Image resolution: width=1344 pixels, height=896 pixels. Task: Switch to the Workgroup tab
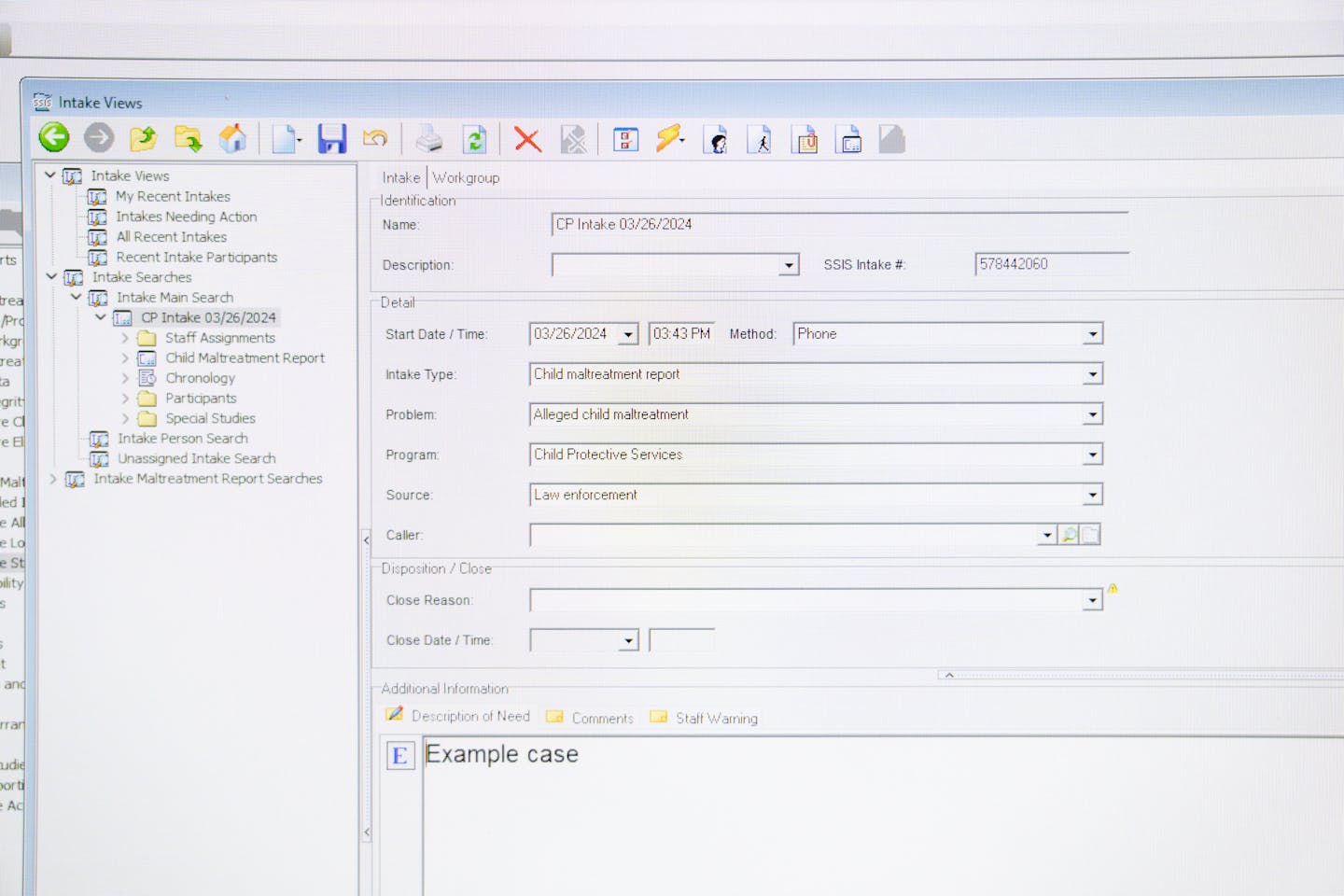pos(466,177)
